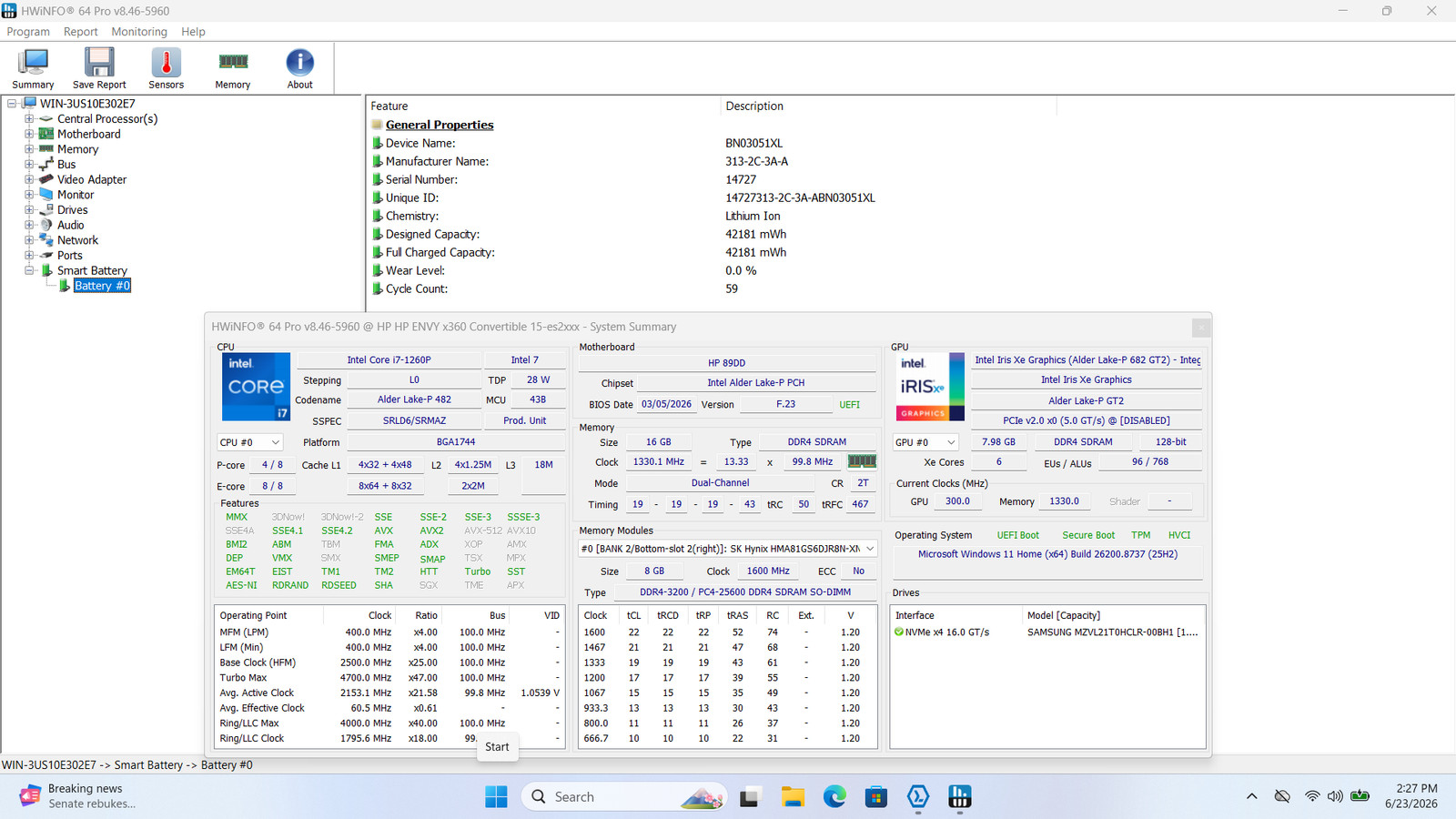Select the Ports tree item
1456x819 pixels.
coord(70,256)
